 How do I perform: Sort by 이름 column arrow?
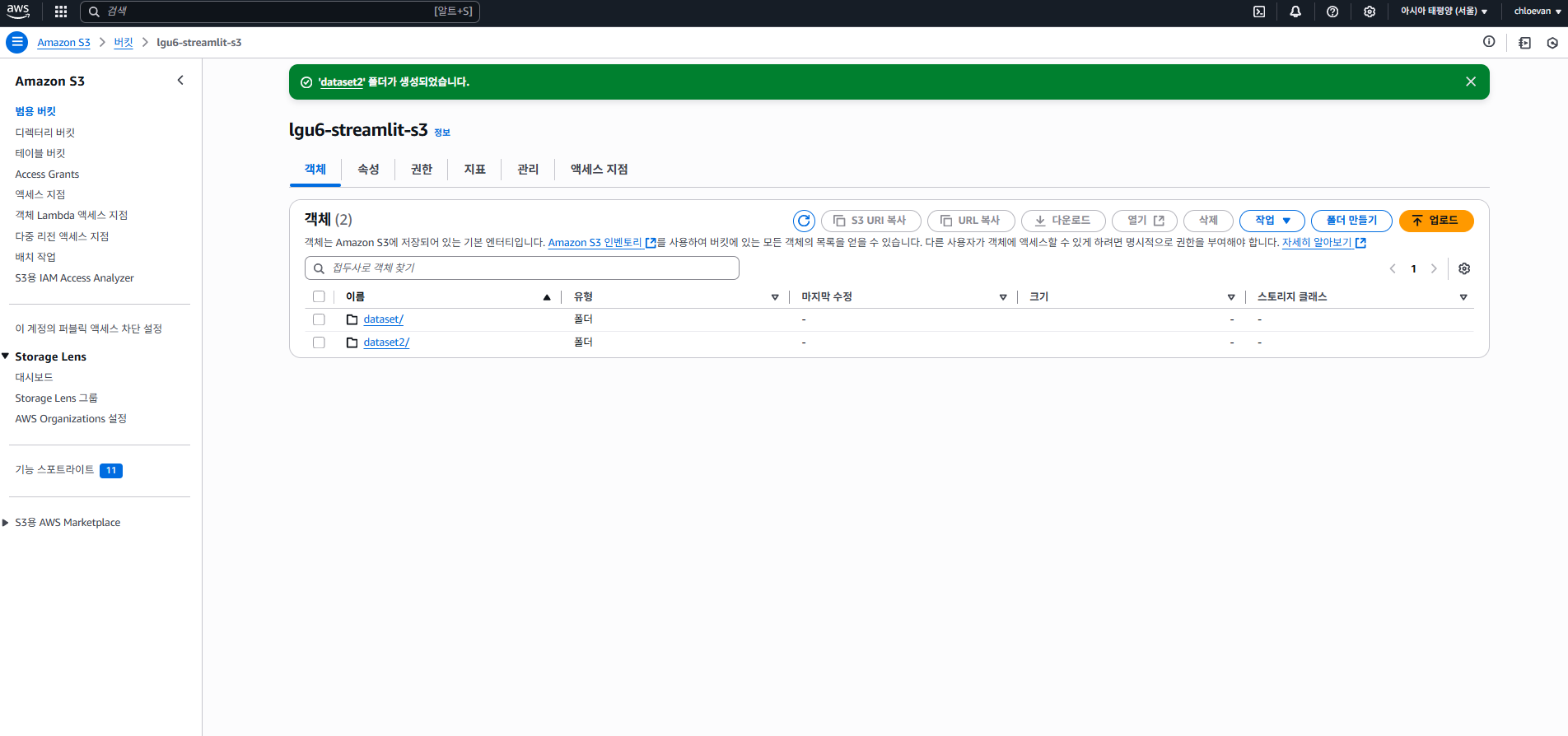tap(547, 297)
